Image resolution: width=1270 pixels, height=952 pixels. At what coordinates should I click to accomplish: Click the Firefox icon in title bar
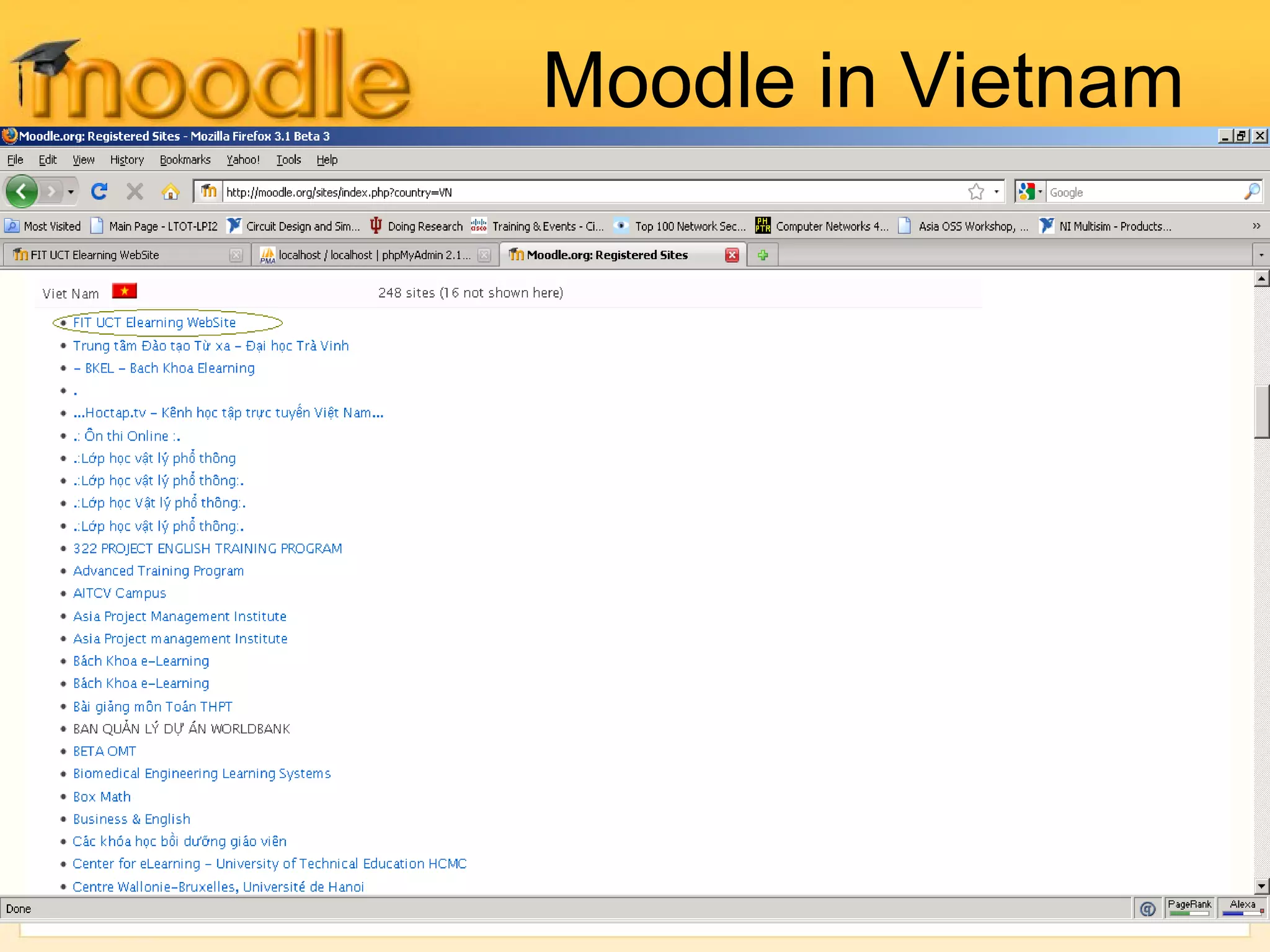(x=9, y=136)
